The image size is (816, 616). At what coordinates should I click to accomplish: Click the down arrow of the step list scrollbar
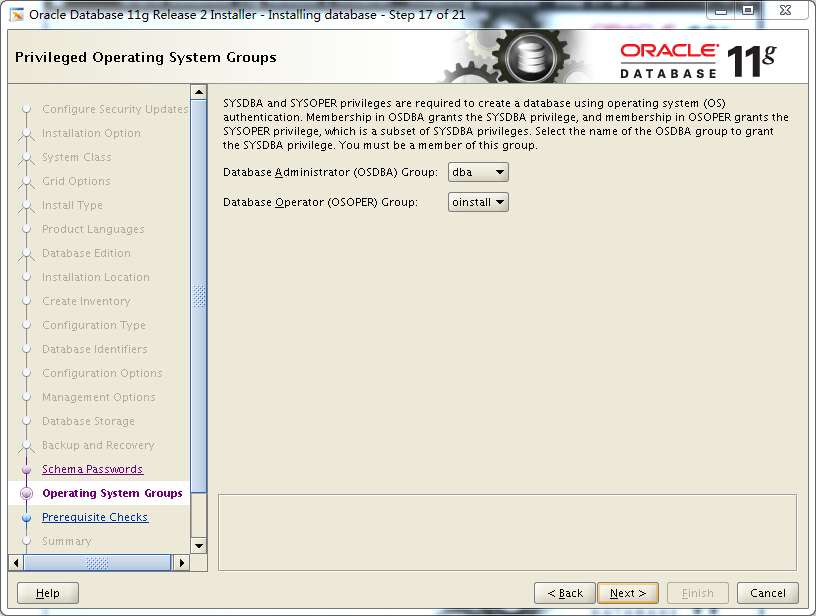(x=198, y=545)
